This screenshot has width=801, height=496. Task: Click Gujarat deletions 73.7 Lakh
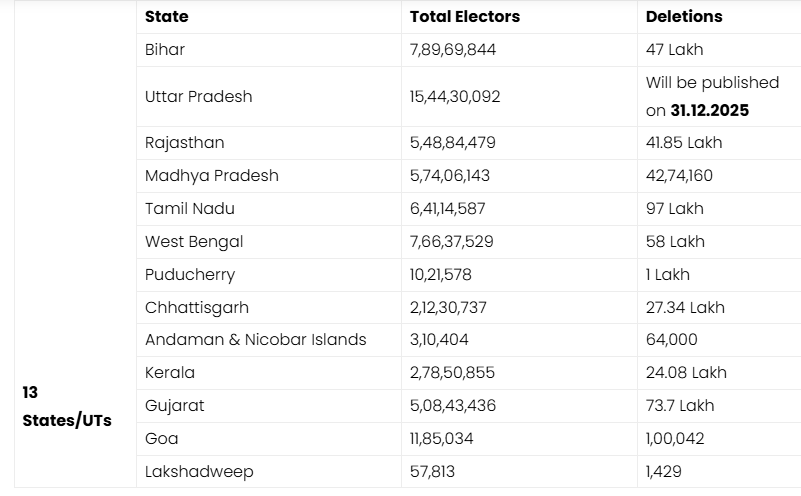pyautogui.click(x=680, y=405)
